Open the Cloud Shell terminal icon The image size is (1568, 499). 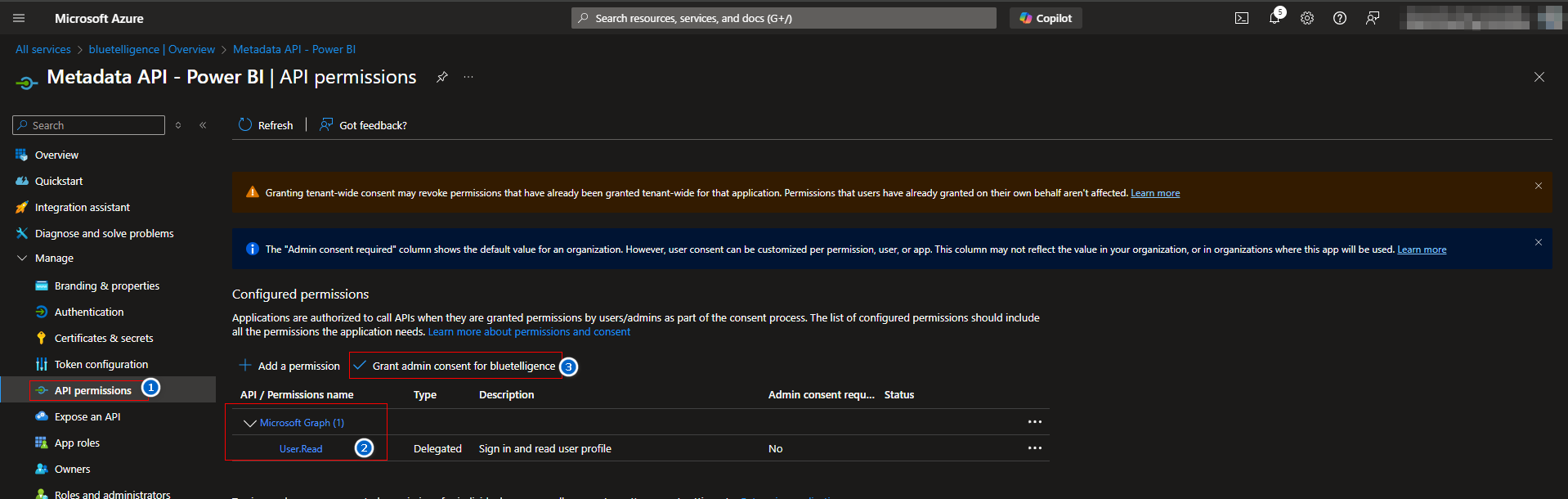(x=1241, y=18)
